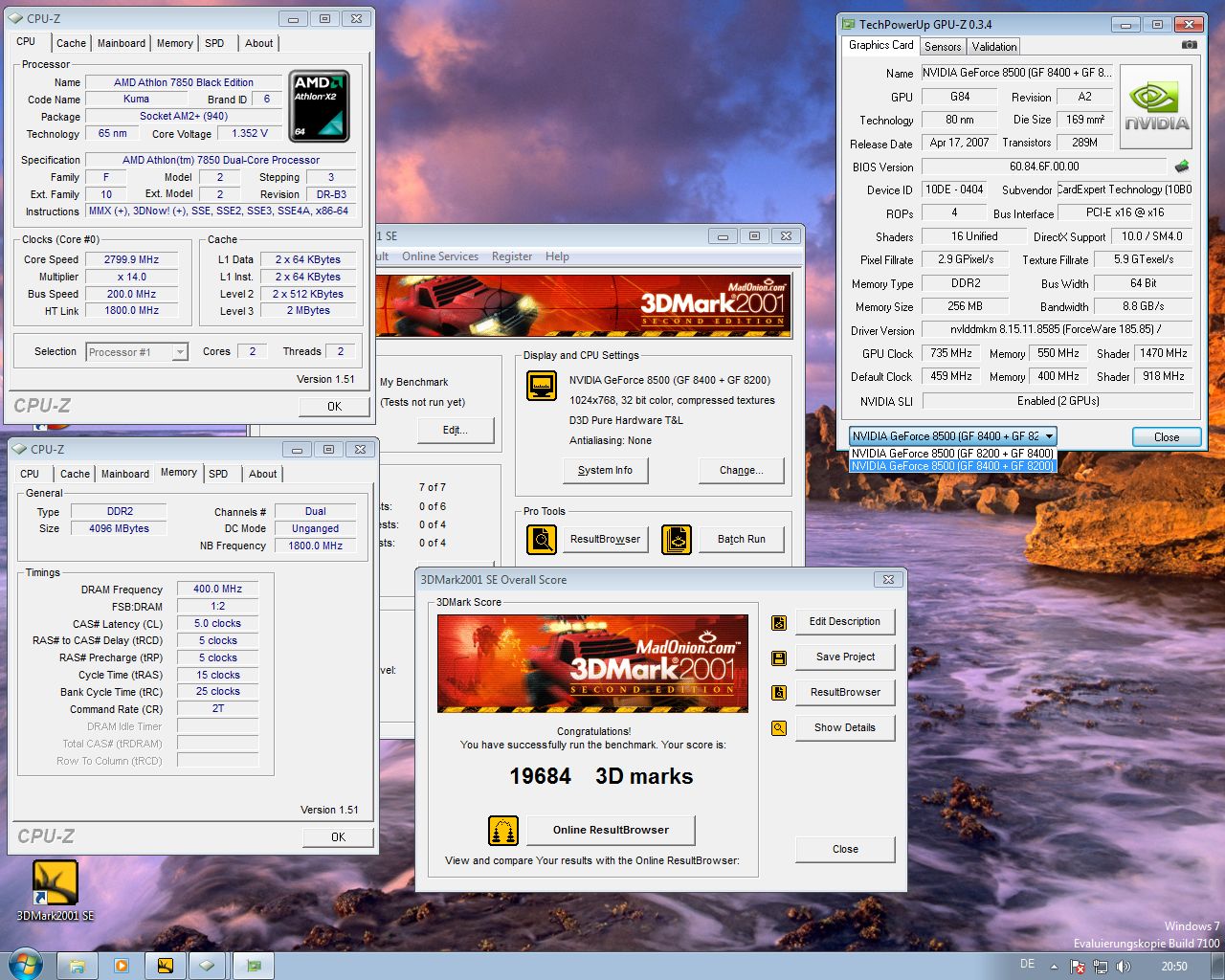Switch to Mainboard tab in top CPU-Z window
This screenshot has height=980, width=1225.
122,43
